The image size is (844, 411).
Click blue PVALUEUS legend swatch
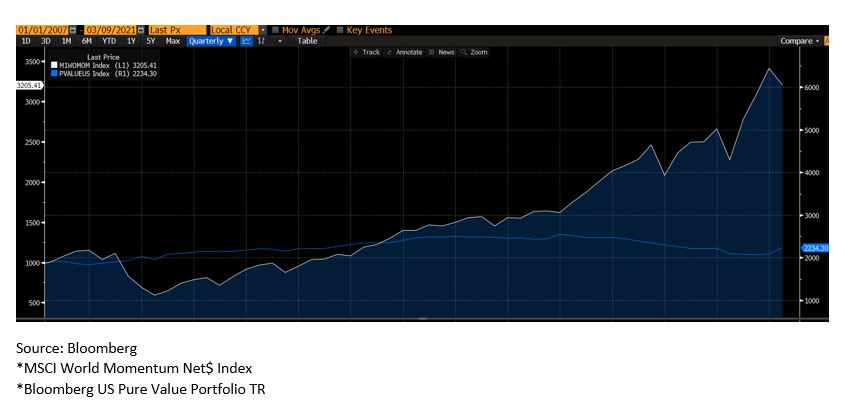54,74
